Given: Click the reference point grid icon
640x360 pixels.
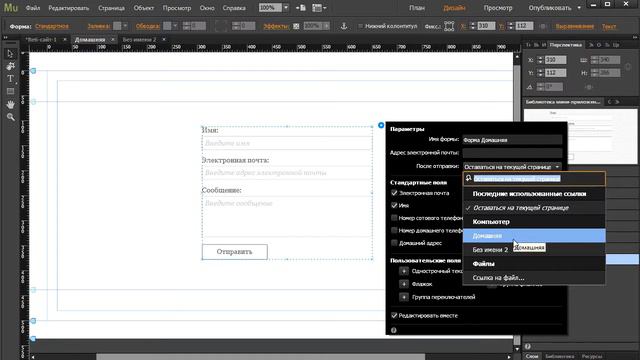Looking at the screenshot, I should coord(449,26).
